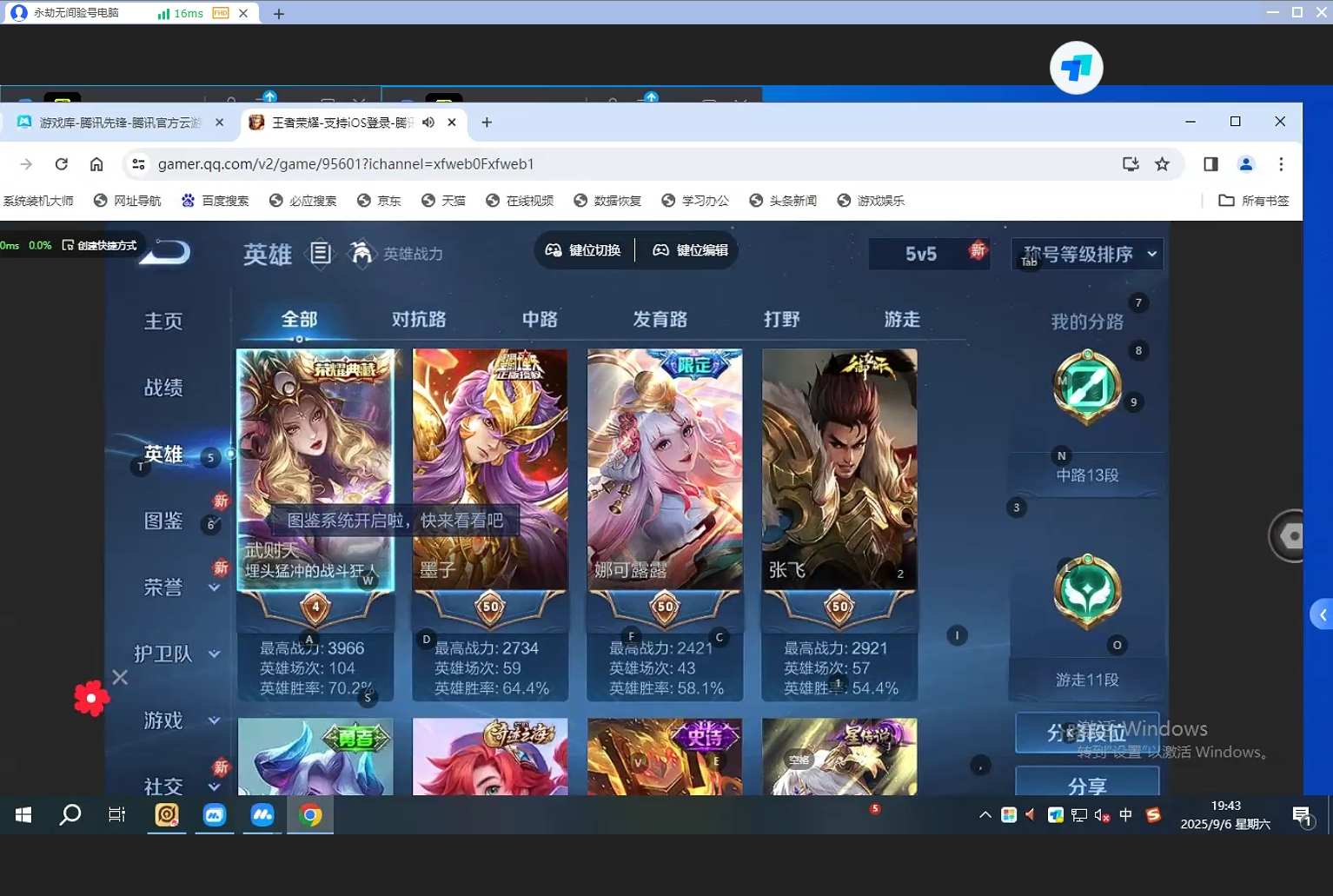The width and height of the screenshot is (1333, 896).
Task: Click the 中路13段 lane rank badge
Action: pyautogui.click(x=1087, y=388)
